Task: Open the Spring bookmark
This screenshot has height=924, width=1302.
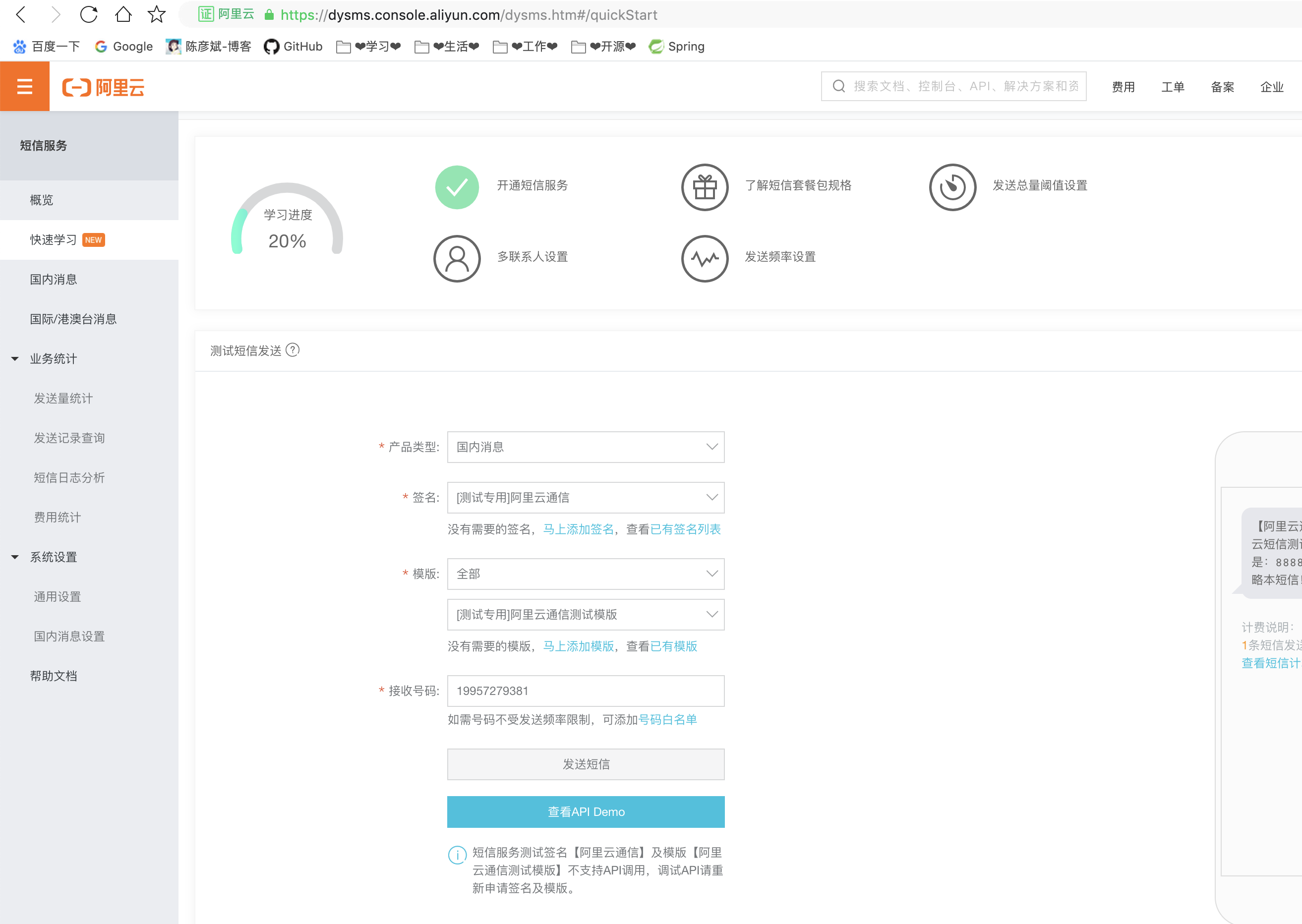Action: 677,46
